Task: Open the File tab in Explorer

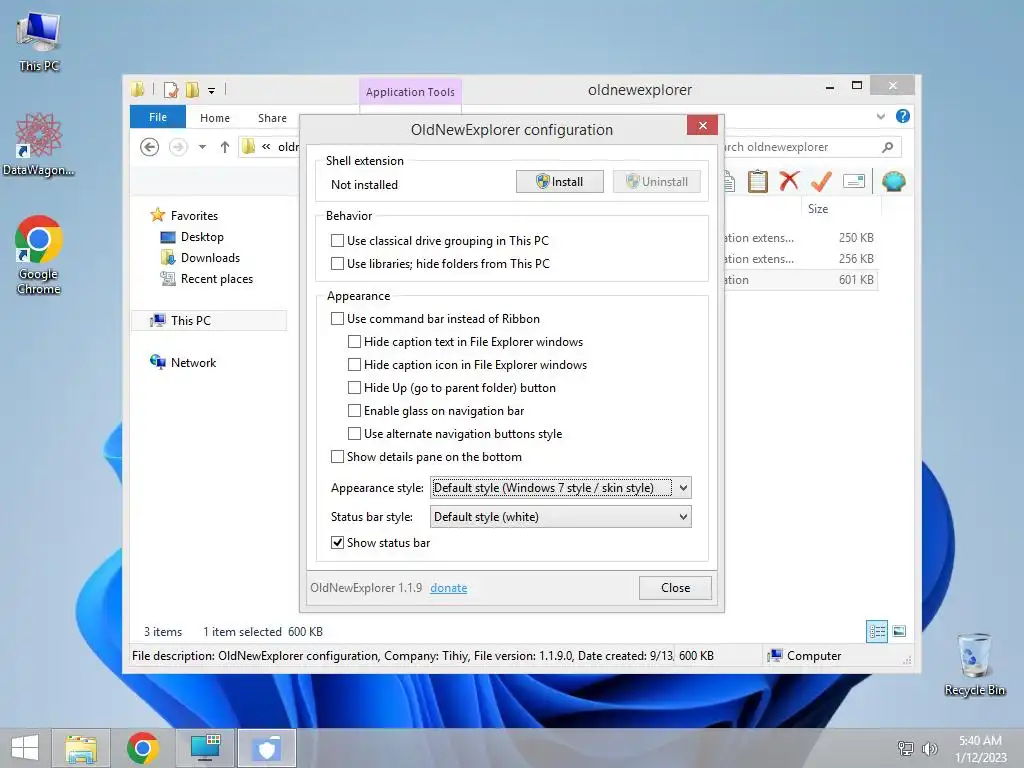Action: coord(157,117)
